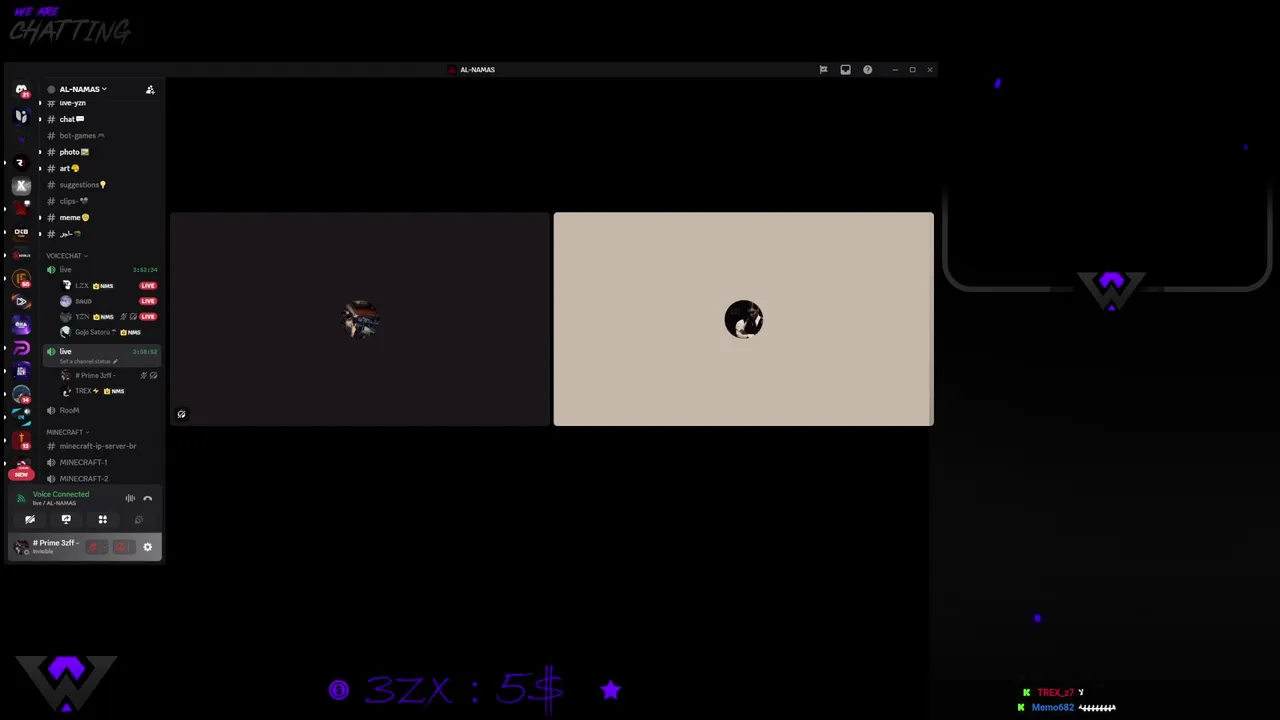This screenshot has width=1280, height=720.
Task: Watch LZX's LIVE stream badge
Action: tap(148, 286)
